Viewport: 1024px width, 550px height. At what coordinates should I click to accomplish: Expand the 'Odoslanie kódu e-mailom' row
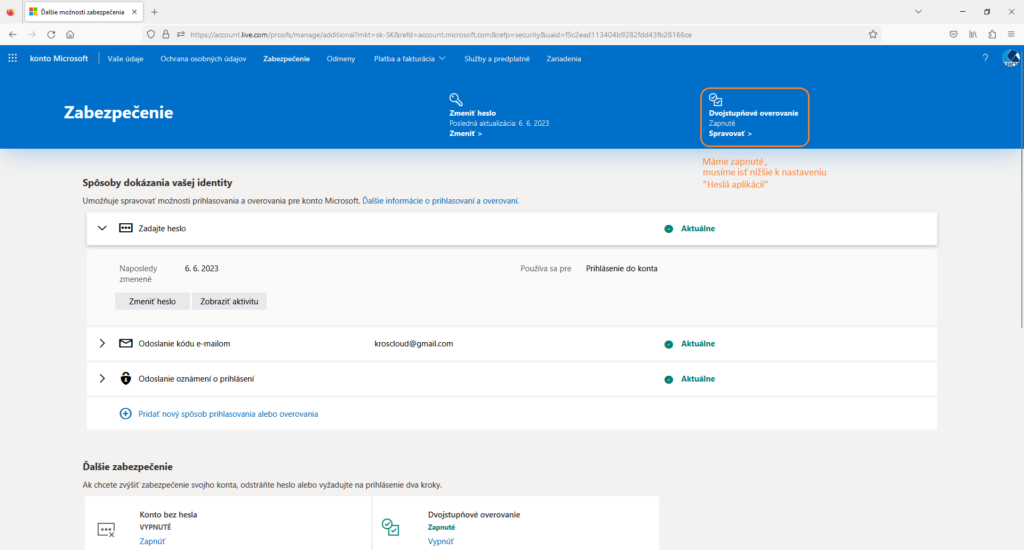coord(102,344)
